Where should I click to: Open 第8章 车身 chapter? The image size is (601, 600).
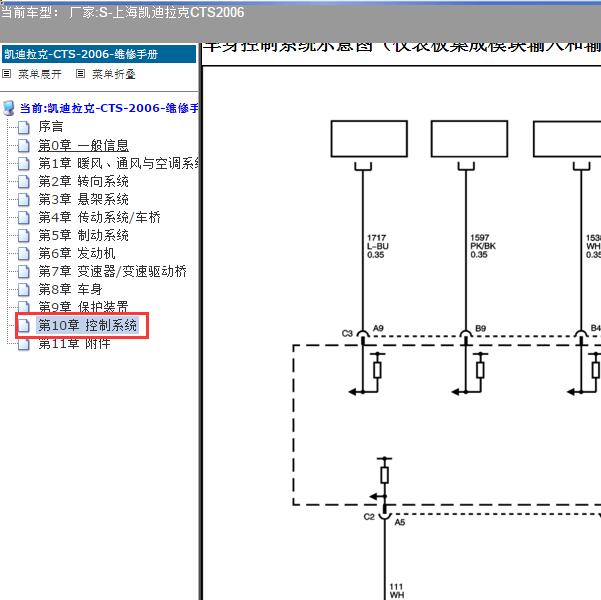pos(70,289)
